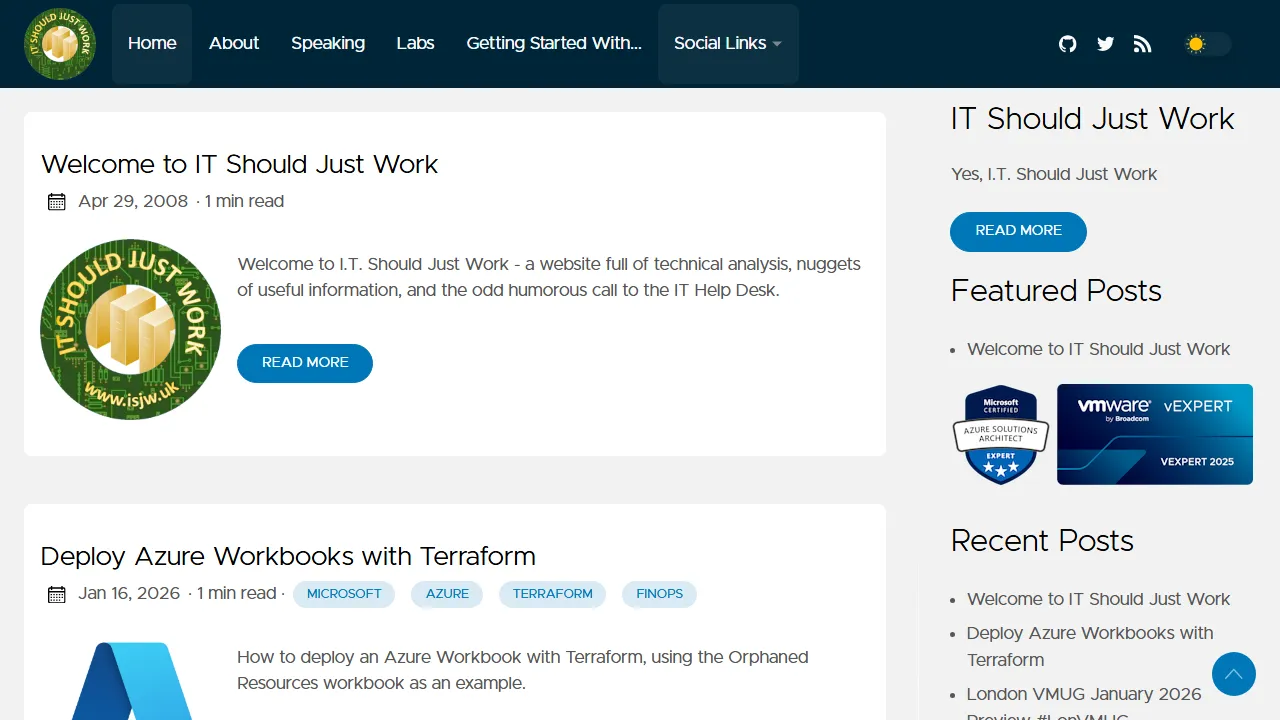Open the Getting Started With... menu
This screenshot has width=1280, height=720.
[x=554, y=44]
